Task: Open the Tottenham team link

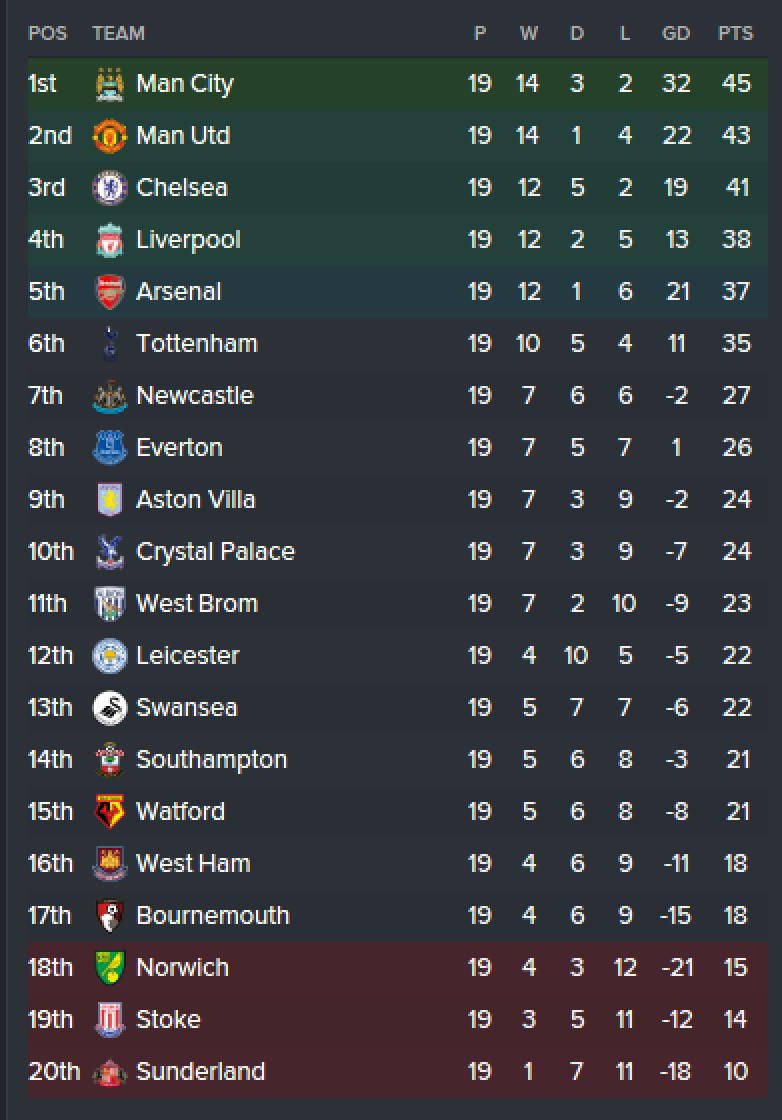Action: (196, 344)
